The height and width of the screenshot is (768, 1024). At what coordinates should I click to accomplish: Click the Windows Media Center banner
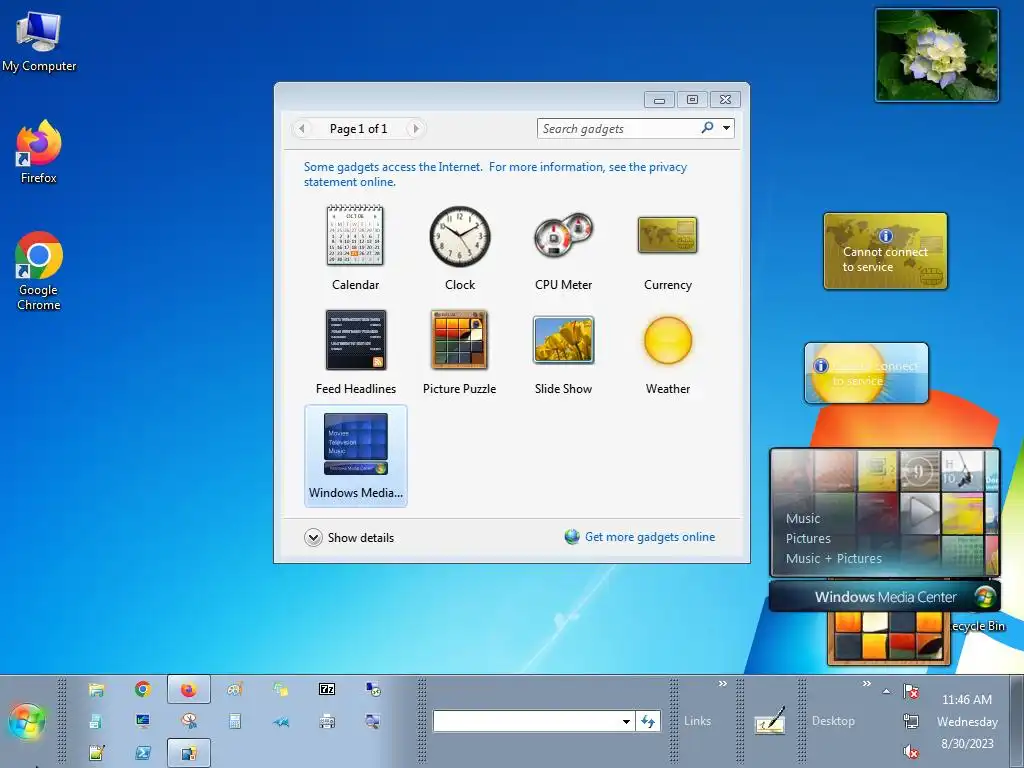pyautogui.click(x=884, y=596)
